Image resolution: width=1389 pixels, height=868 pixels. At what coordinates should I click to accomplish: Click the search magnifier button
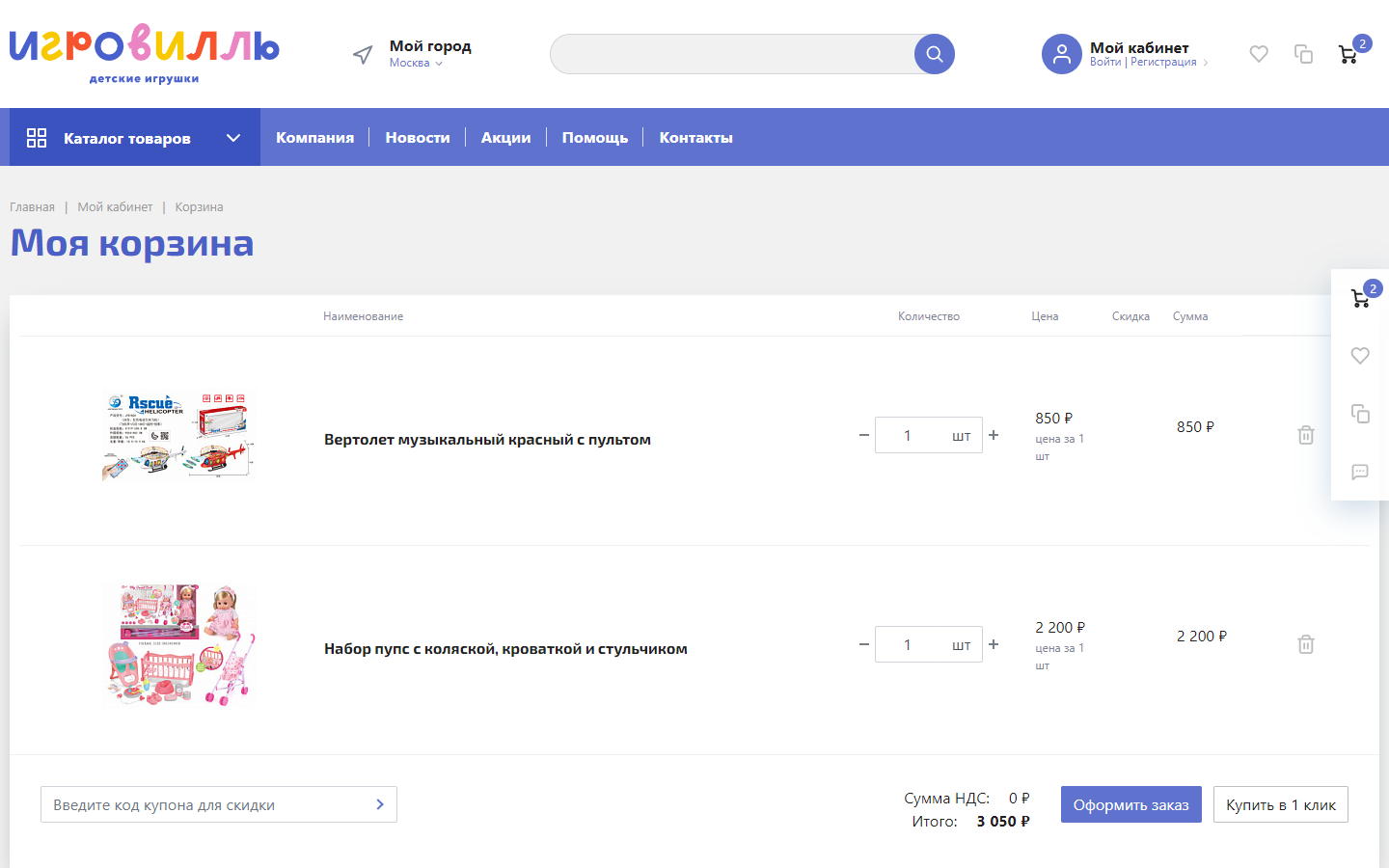(934, 54)
